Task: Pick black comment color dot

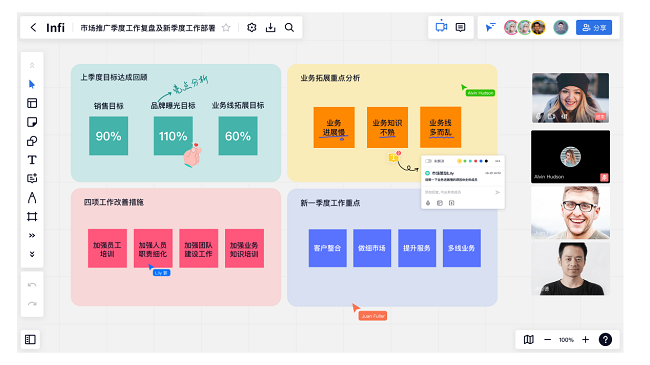Action: click(486, 161)
